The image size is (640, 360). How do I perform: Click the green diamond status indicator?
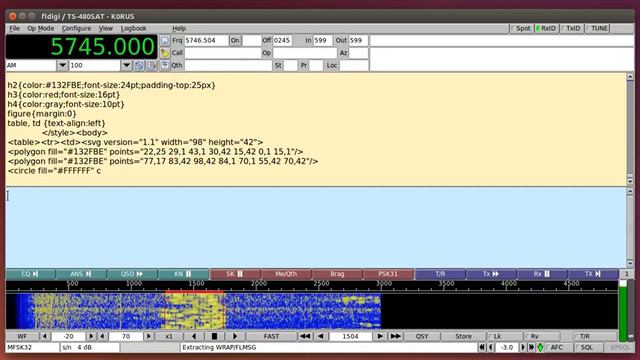pyautogui.click(x=540, y=347)
